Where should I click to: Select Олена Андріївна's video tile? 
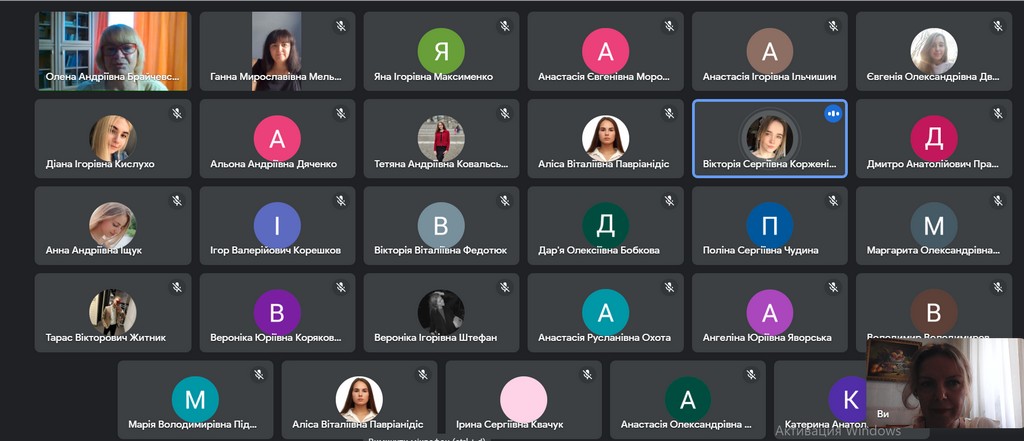click(x=112, y=52)
